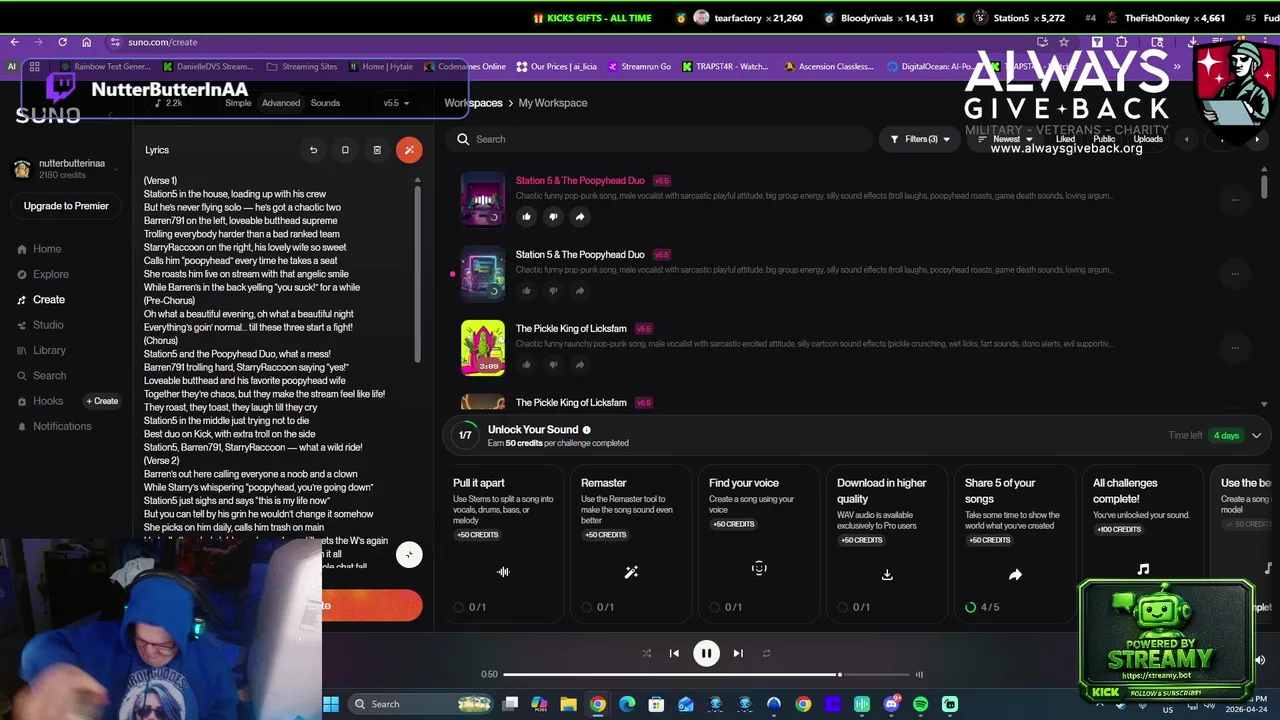Screen dimensions: 1280x720
Task: Open the v5.5 model version dropdown
Action: 396,103
